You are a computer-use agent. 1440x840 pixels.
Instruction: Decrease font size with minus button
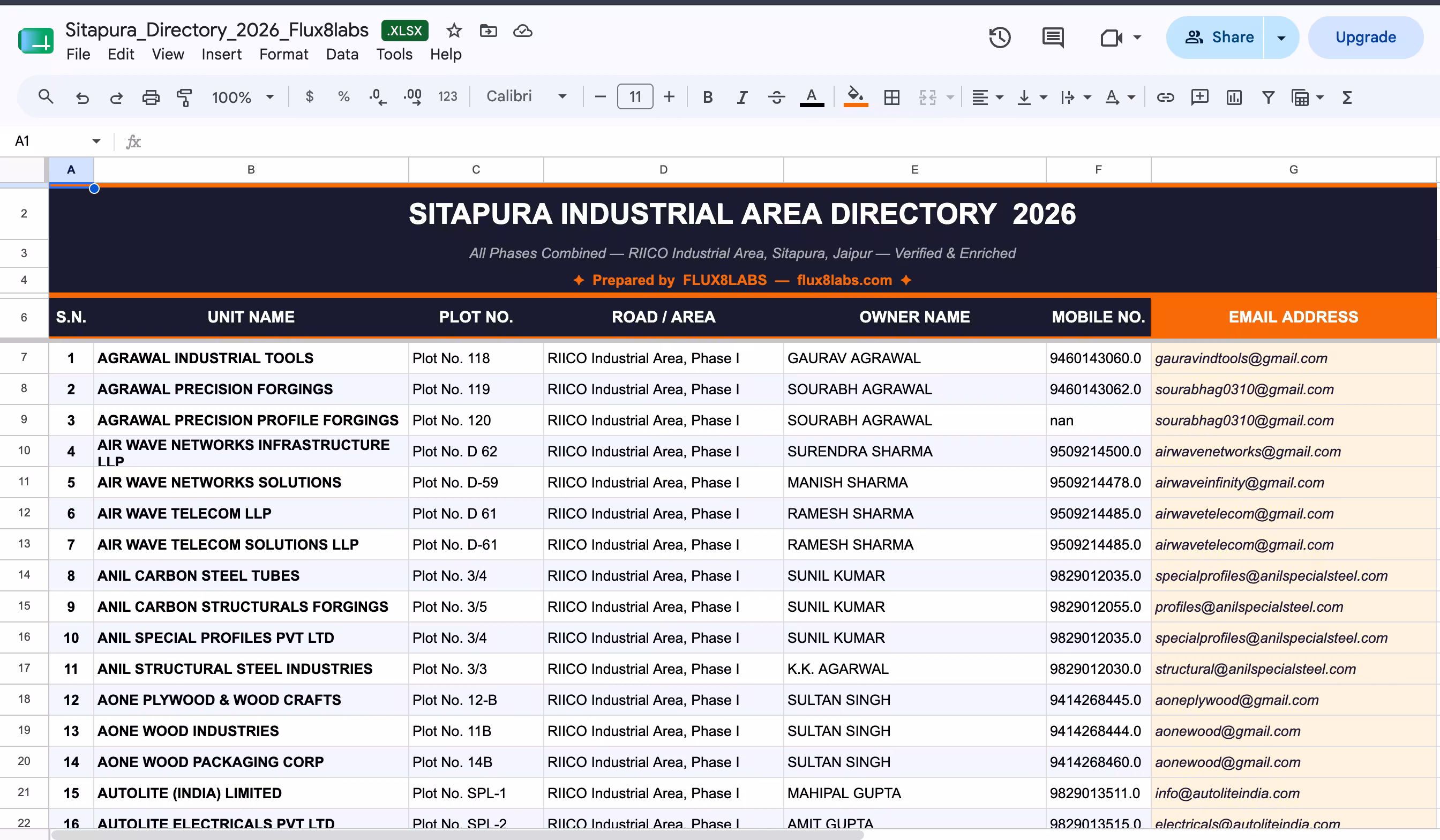coord(600,97)
